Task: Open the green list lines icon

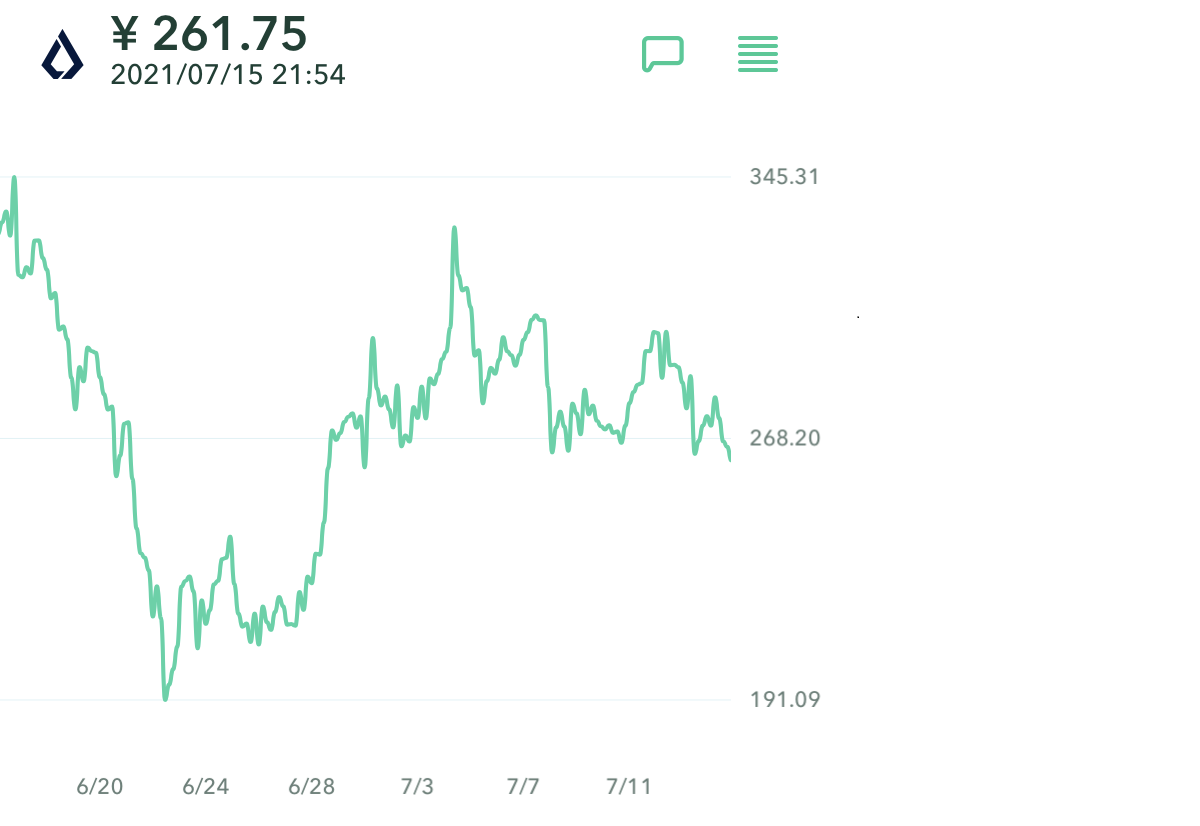Action: [x=758, y=54]
